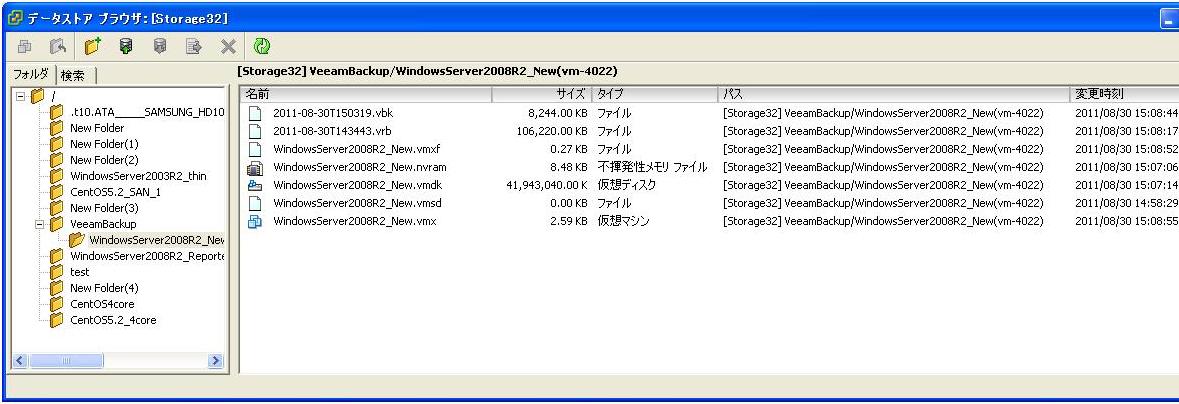Click the delete X toolbar icon
Viewport: 1179px width, 404px height.
pyautogui.click(x=228, y=47)
